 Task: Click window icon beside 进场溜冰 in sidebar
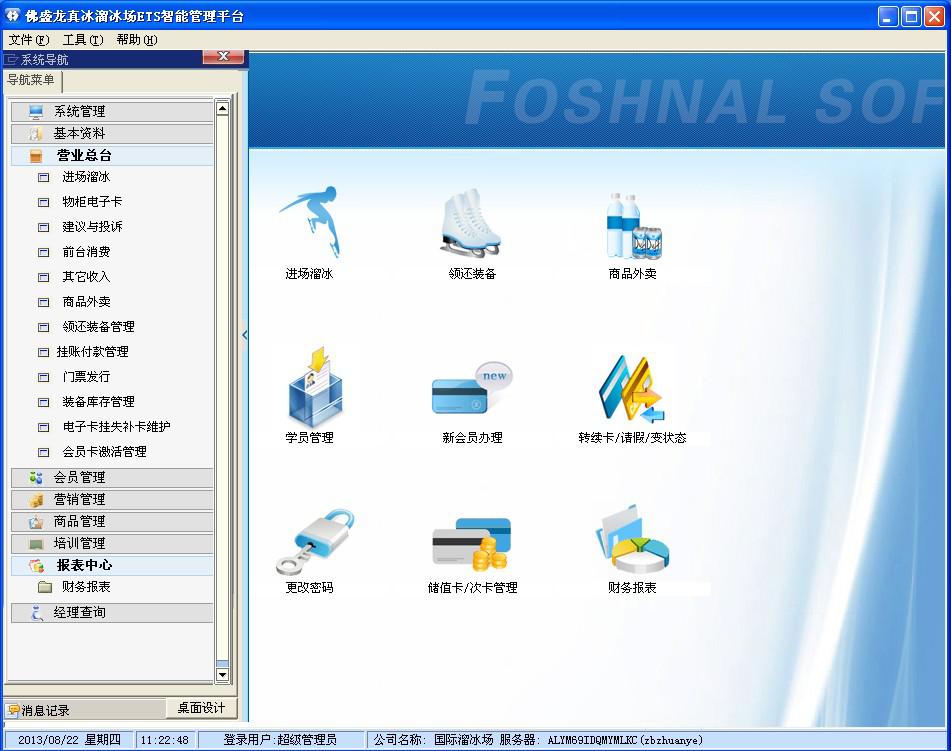[44, 178]
